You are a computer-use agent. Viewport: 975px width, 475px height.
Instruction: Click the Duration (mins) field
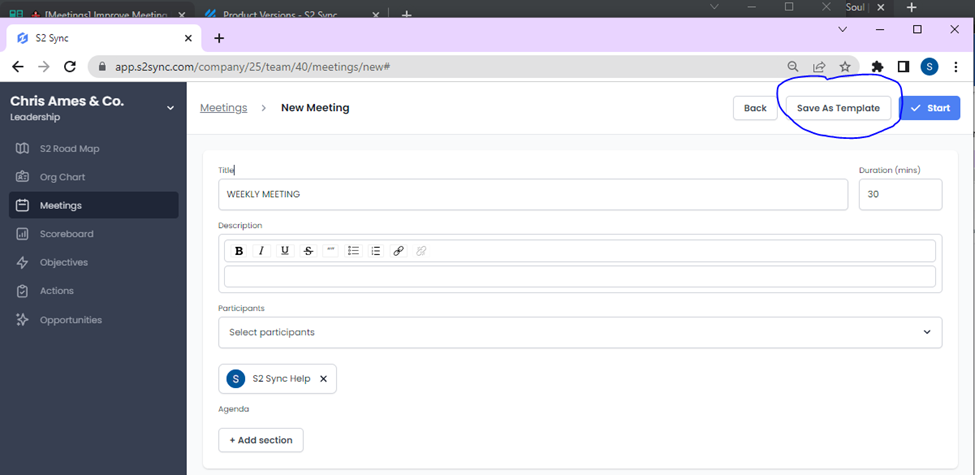(x=900, y=195)
